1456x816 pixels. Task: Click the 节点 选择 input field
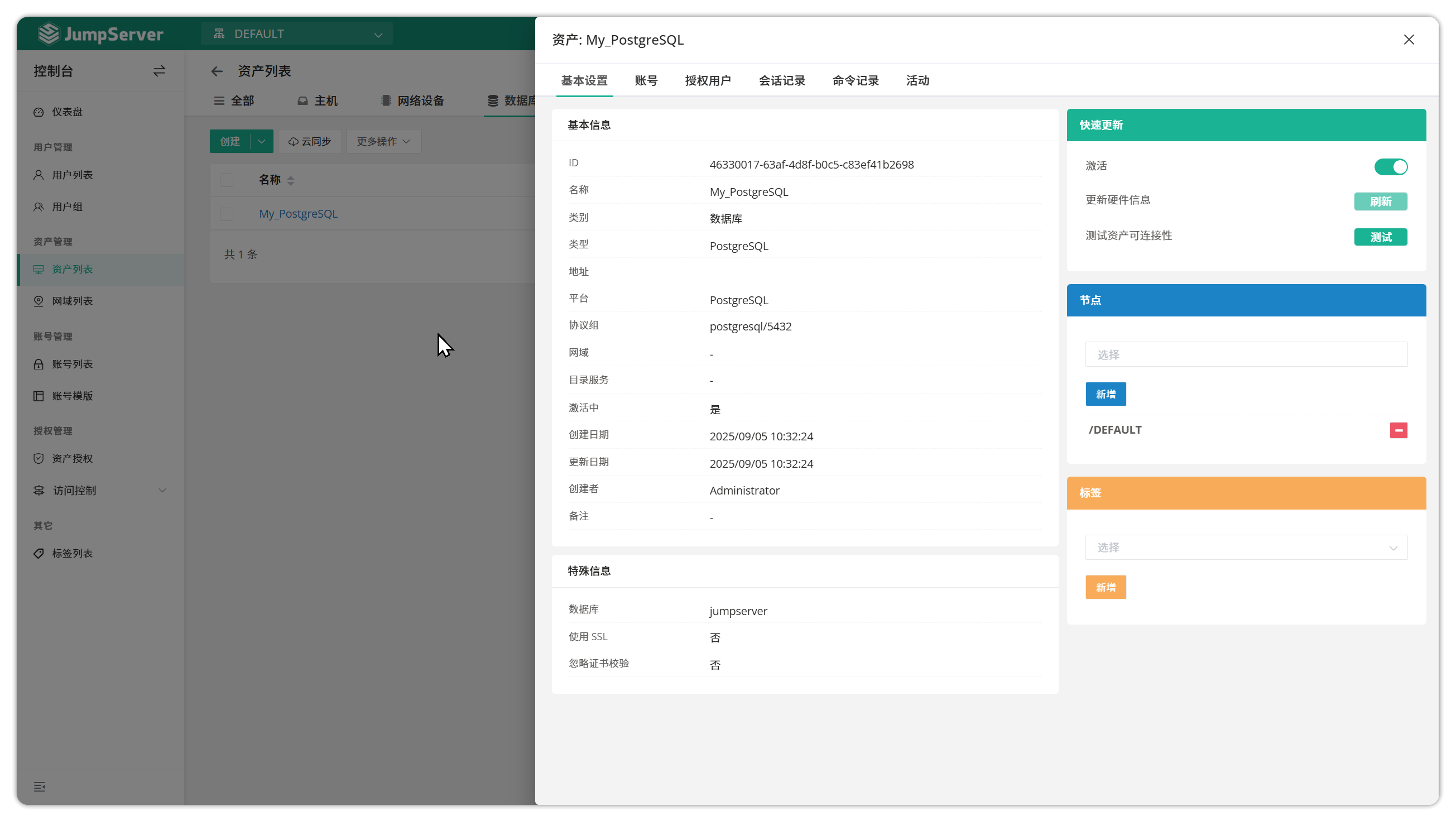point(1246,354)
